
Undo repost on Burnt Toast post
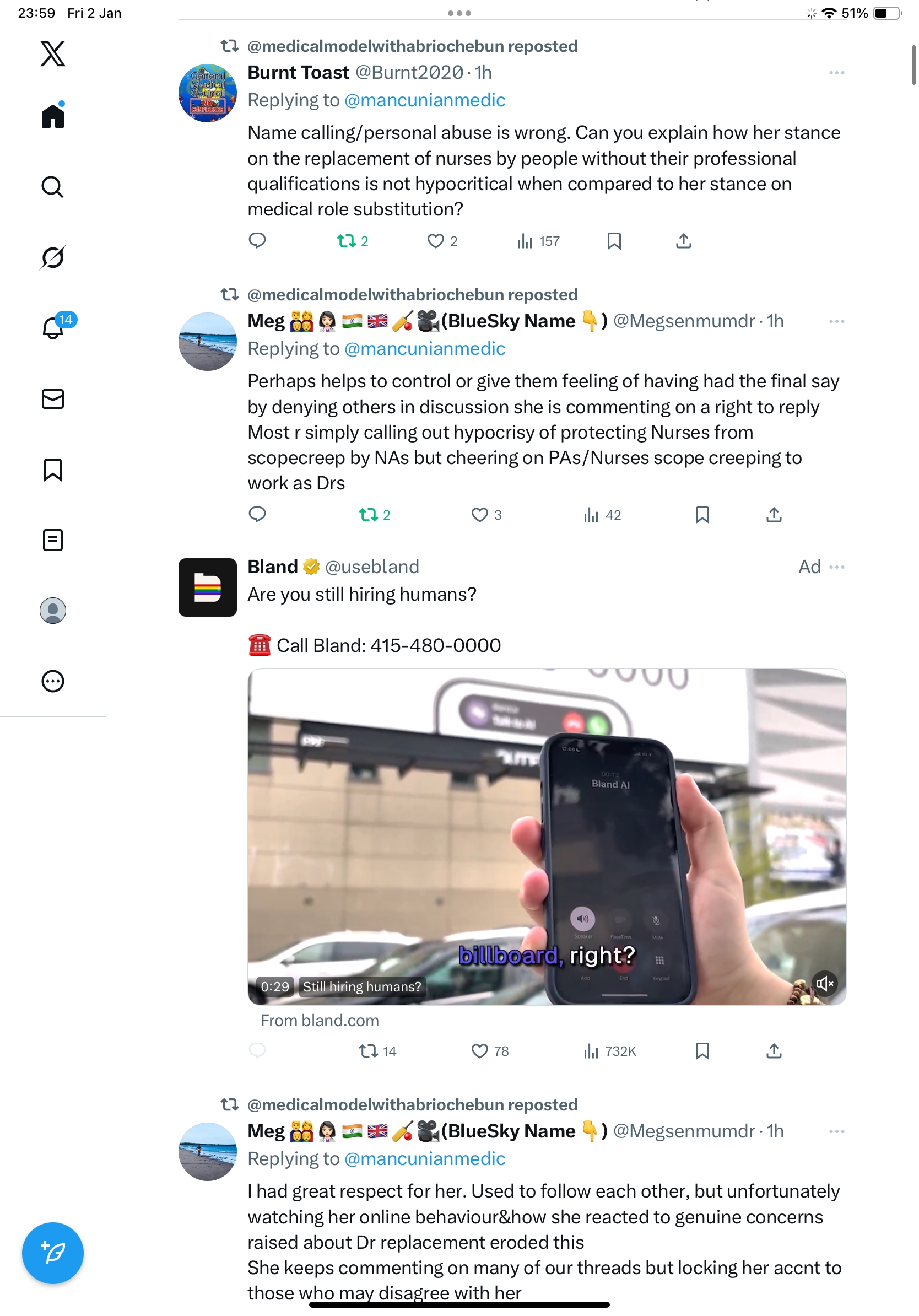pos(346,241)
